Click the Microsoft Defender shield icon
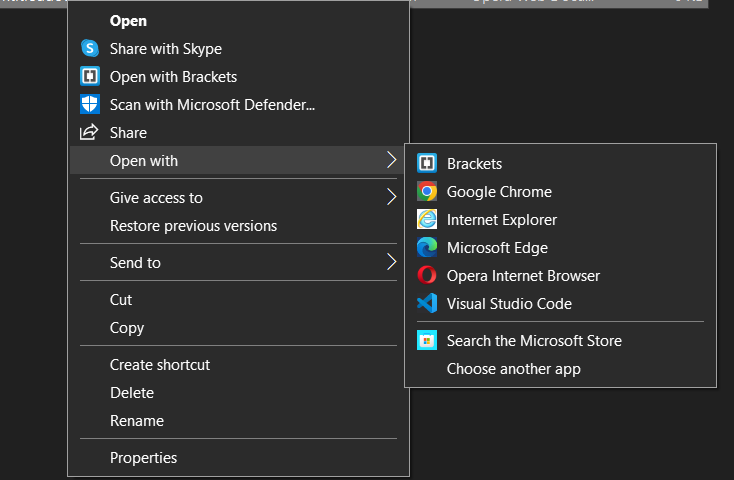734x480 pixels. (90, 105)
